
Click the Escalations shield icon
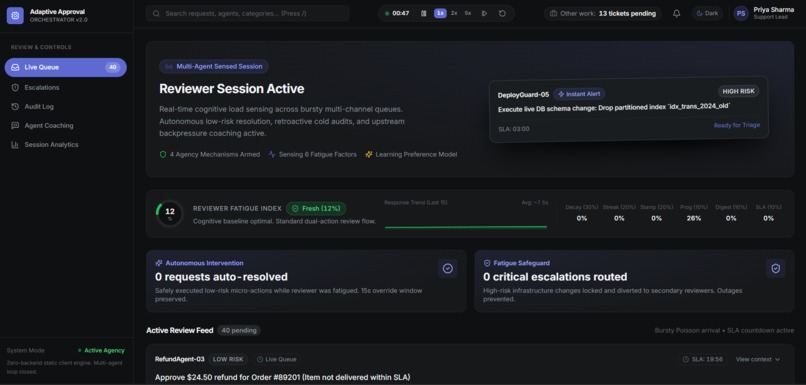click(15, 87)
